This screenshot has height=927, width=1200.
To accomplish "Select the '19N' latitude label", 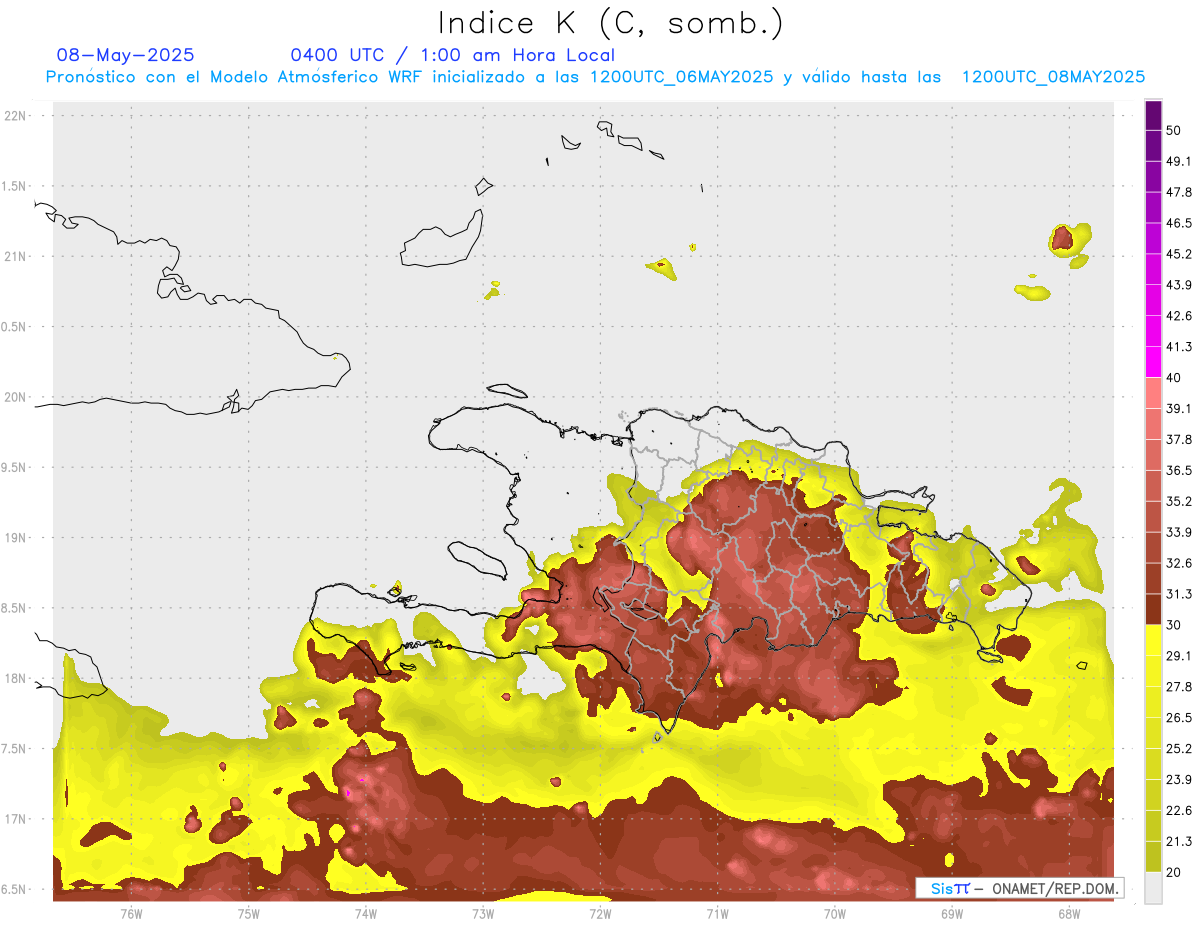I will point(15,538).
